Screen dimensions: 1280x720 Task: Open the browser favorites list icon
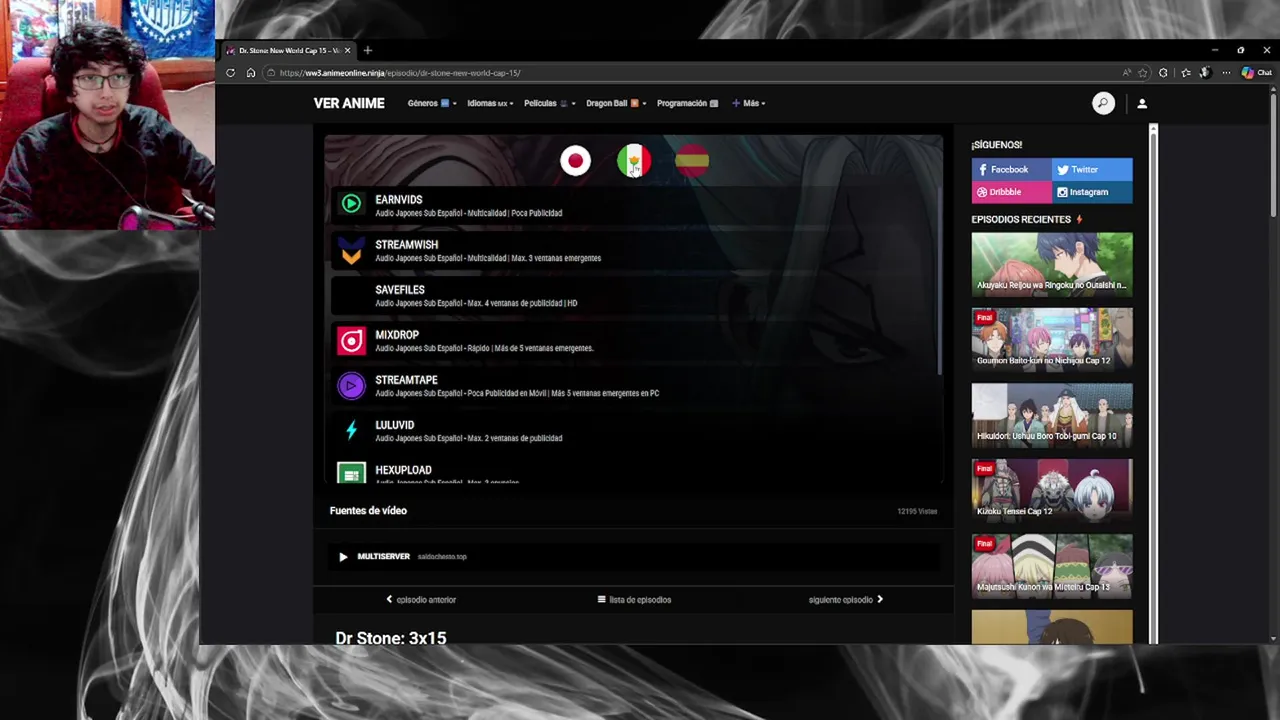pyautogui.click(x=1185, y=73)
